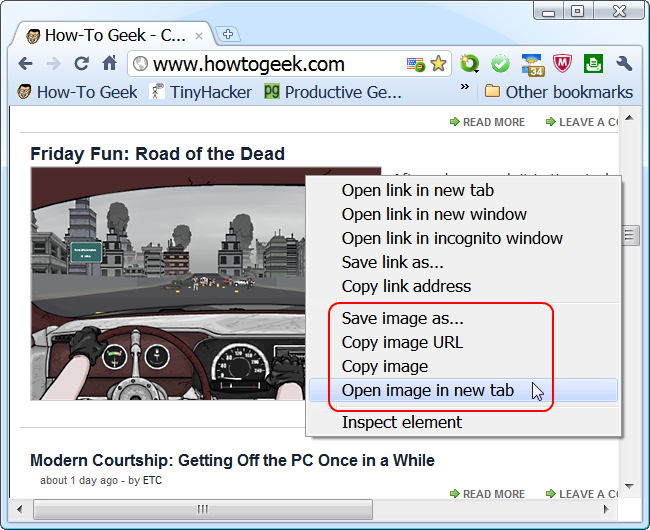
Task: Select the How-To Geek browser tab
Action: tap(114, 35)
